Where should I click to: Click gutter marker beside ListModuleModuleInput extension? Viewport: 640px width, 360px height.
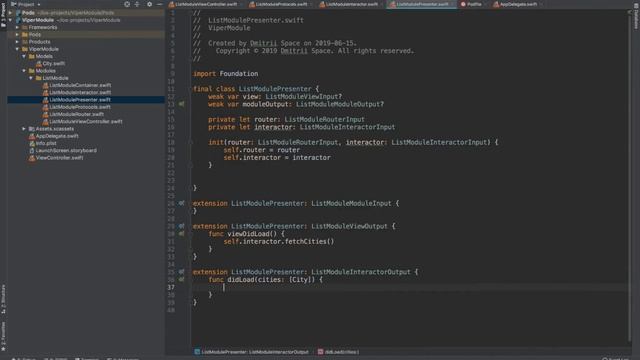coord(181,203)
